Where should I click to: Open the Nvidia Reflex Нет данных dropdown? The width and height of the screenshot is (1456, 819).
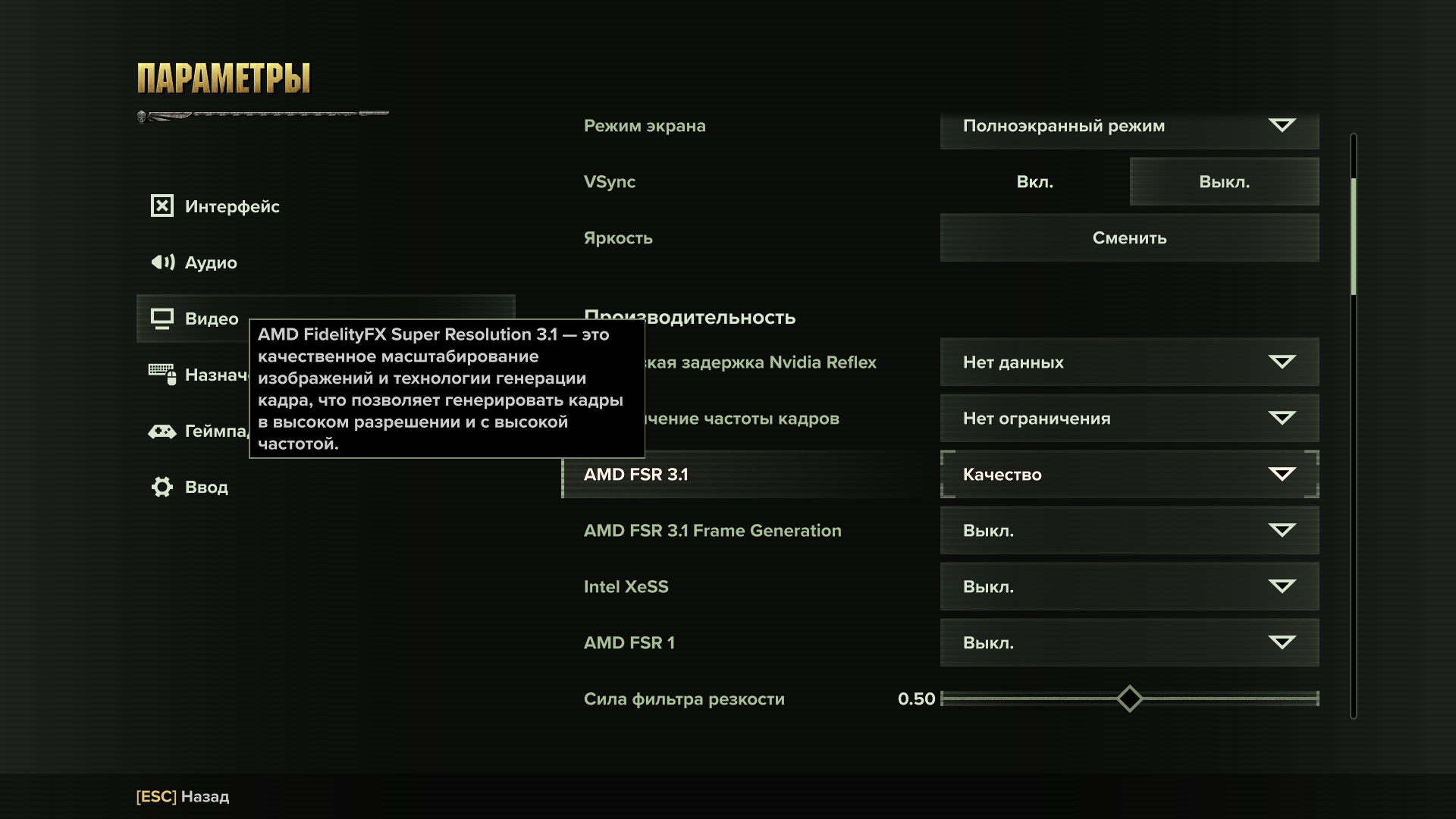pyautogui.click(x=1129, y=362)
